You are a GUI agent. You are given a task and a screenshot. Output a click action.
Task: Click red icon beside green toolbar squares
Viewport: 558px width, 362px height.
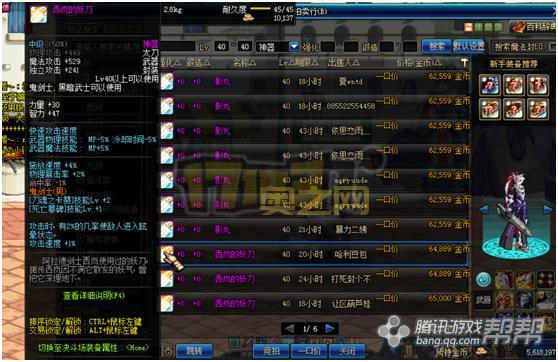click(469, 27)
